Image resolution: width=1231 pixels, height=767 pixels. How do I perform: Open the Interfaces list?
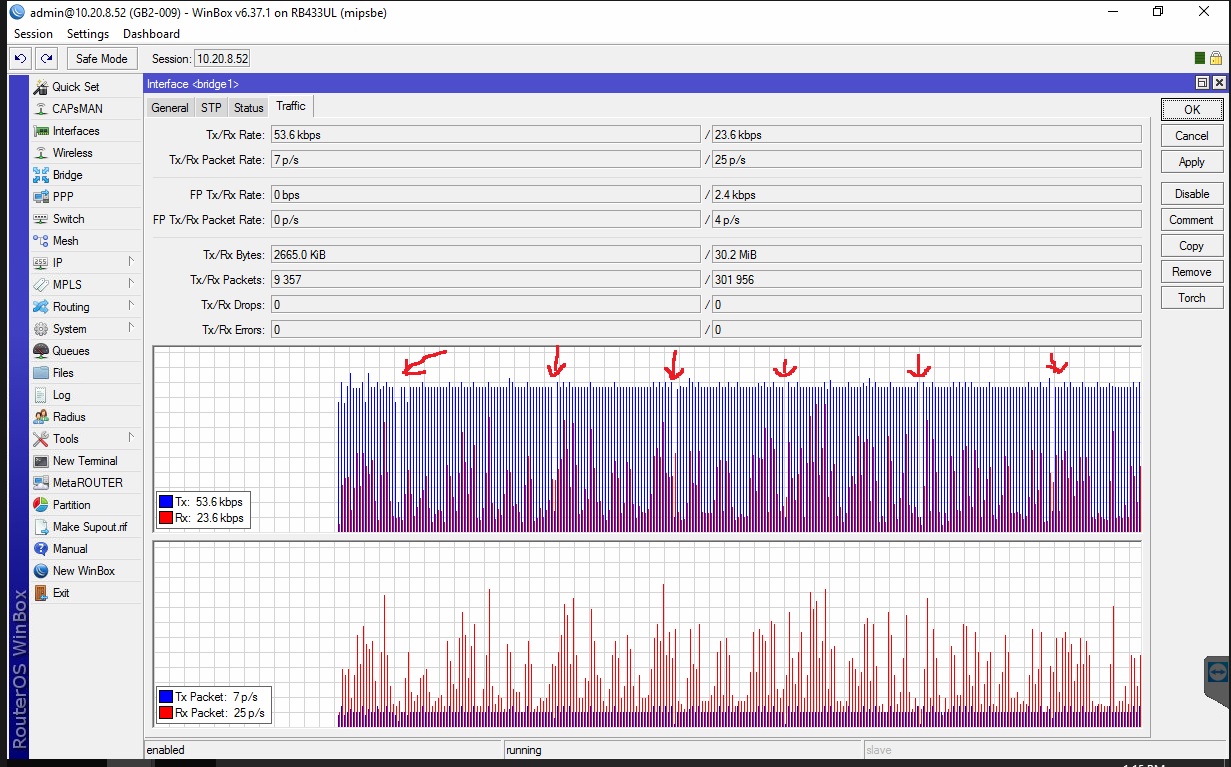(76, 131)
